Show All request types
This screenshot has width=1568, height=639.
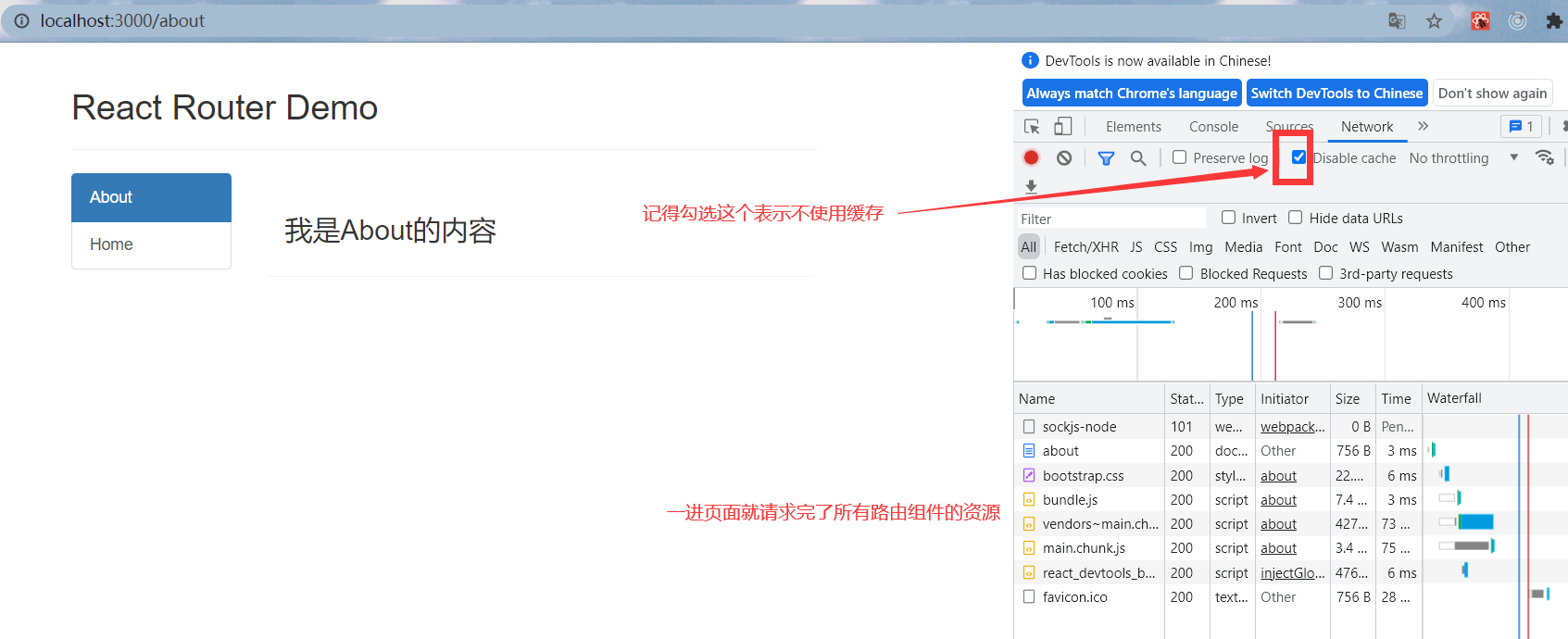tap(1029, 247)
